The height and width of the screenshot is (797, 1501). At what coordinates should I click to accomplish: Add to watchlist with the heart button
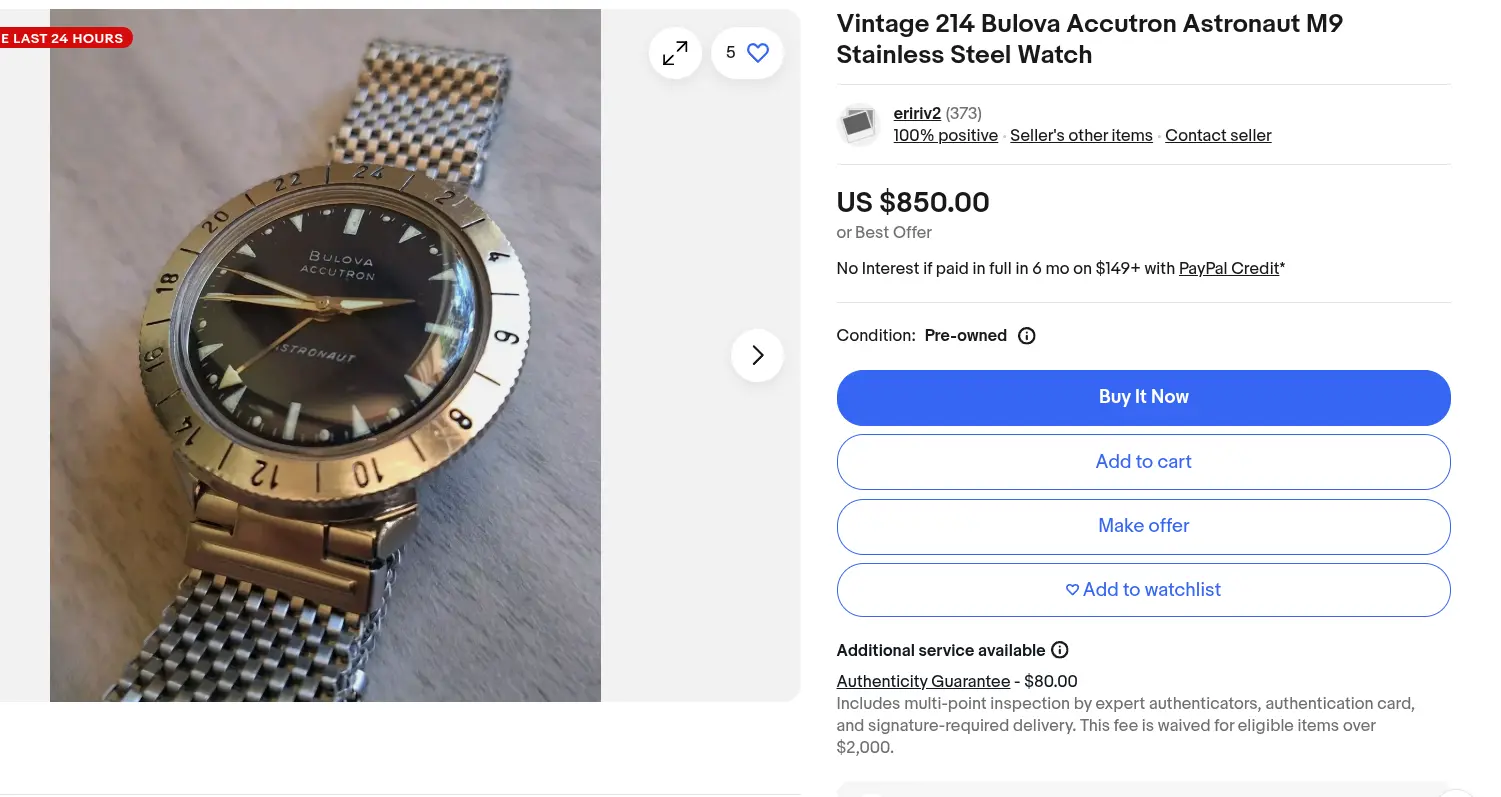[1143, 590]
